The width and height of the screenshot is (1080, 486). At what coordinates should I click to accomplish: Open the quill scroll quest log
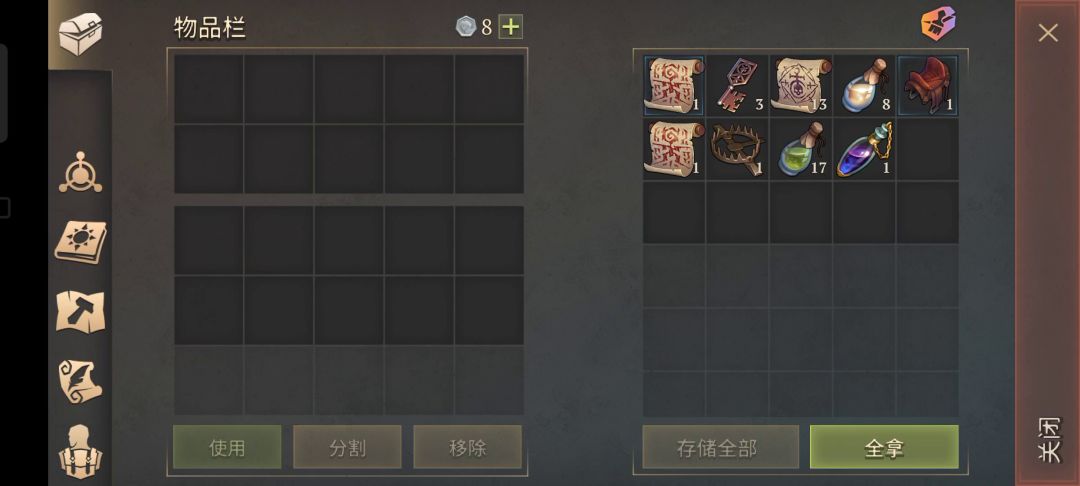[81, 381]
